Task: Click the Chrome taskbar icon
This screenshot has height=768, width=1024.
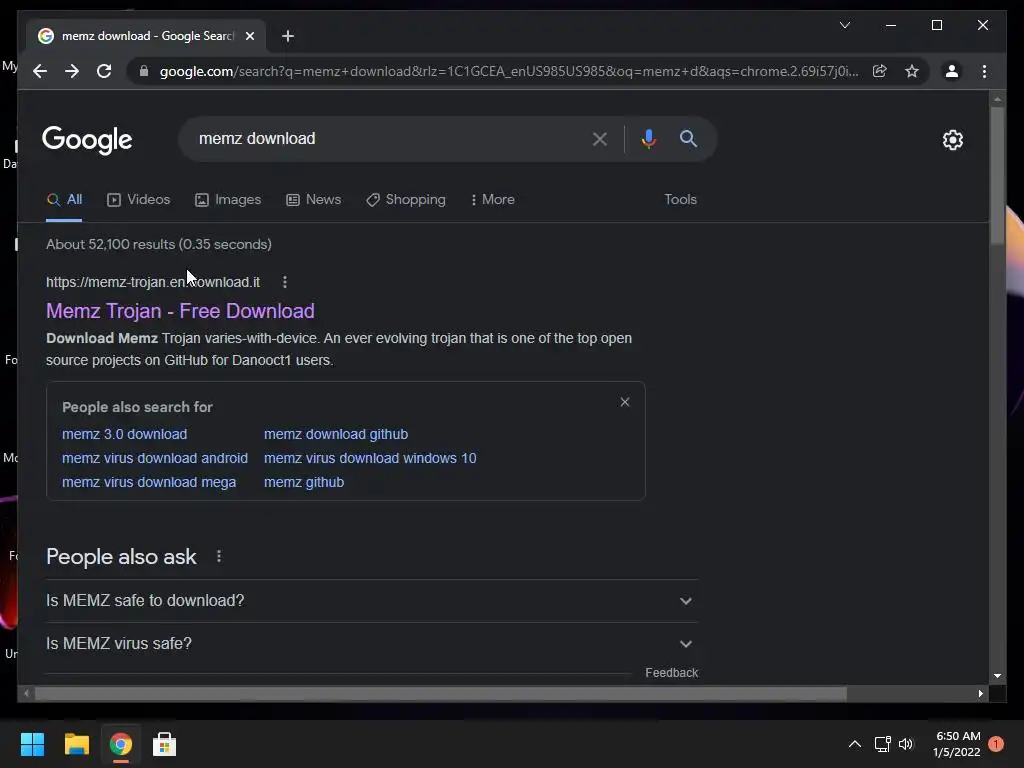Action: pyautogui.click(x=120, y=744)
